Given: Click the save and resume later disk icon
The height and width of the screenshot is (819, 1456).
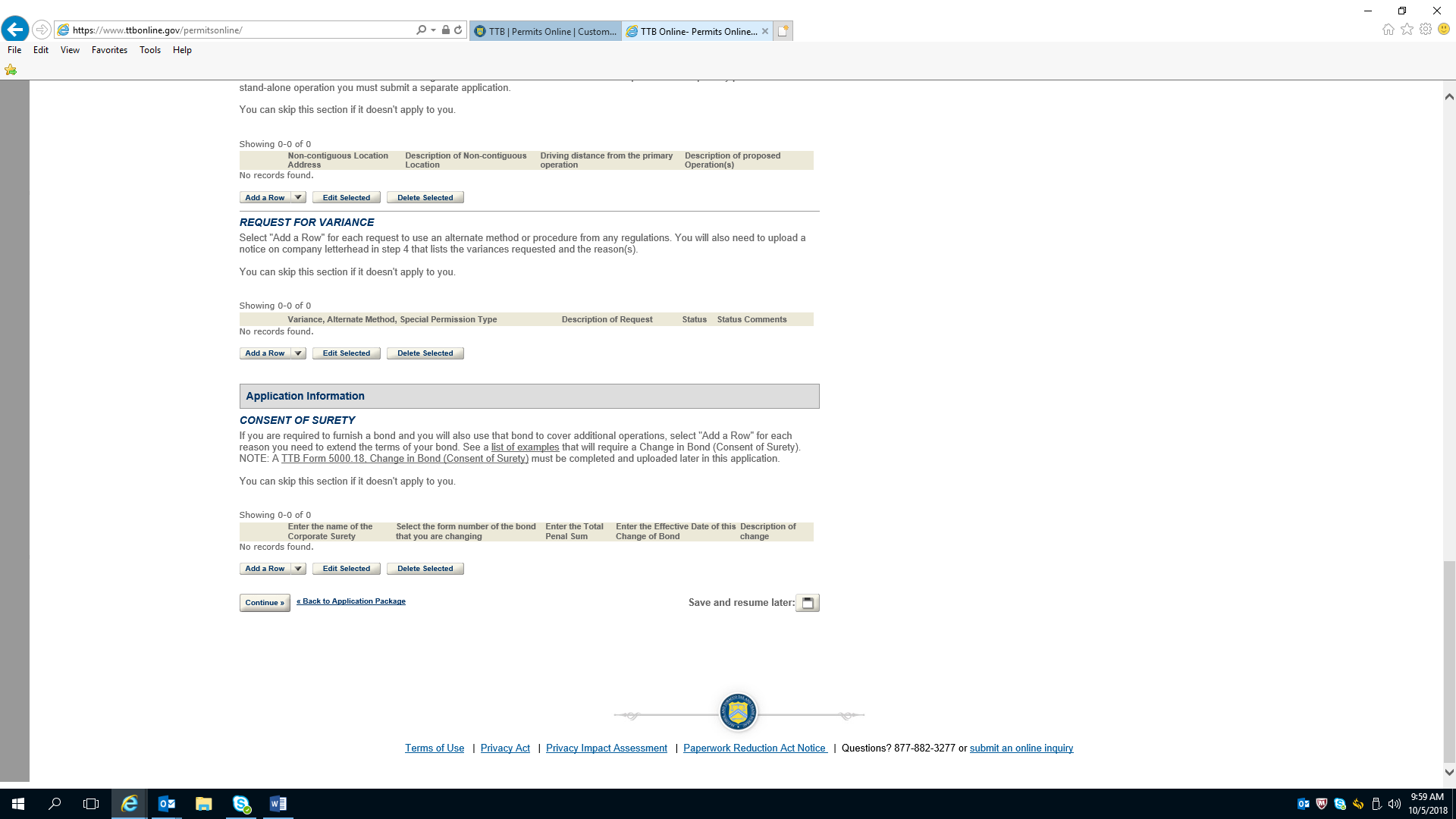Looking at the screenshot, I should click(x=808, y=603).
